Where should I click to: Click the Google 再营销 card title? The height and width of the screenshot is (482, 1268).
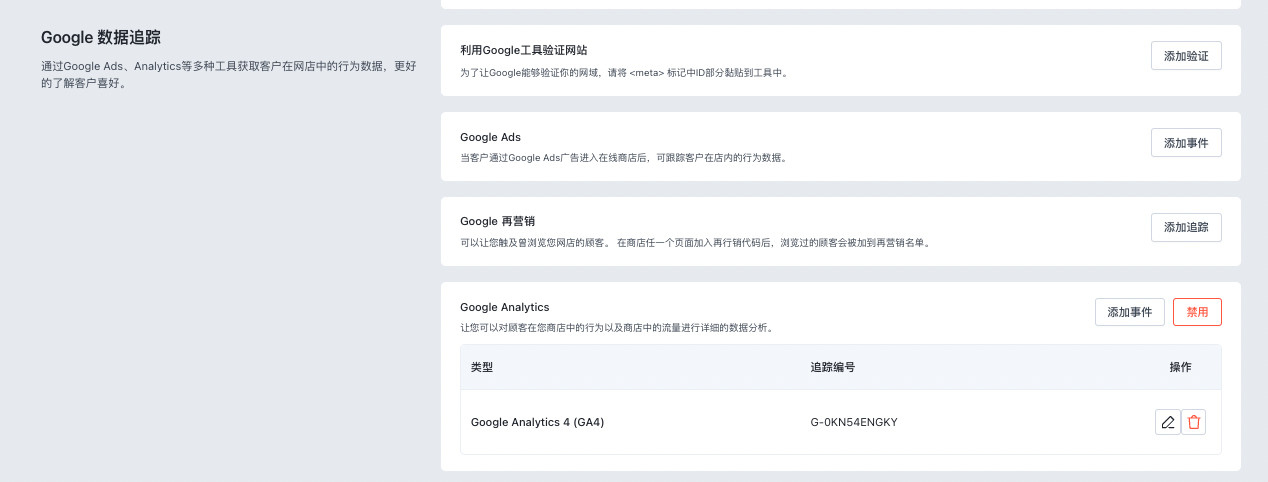pyautogui.click(x=498, y=221)
